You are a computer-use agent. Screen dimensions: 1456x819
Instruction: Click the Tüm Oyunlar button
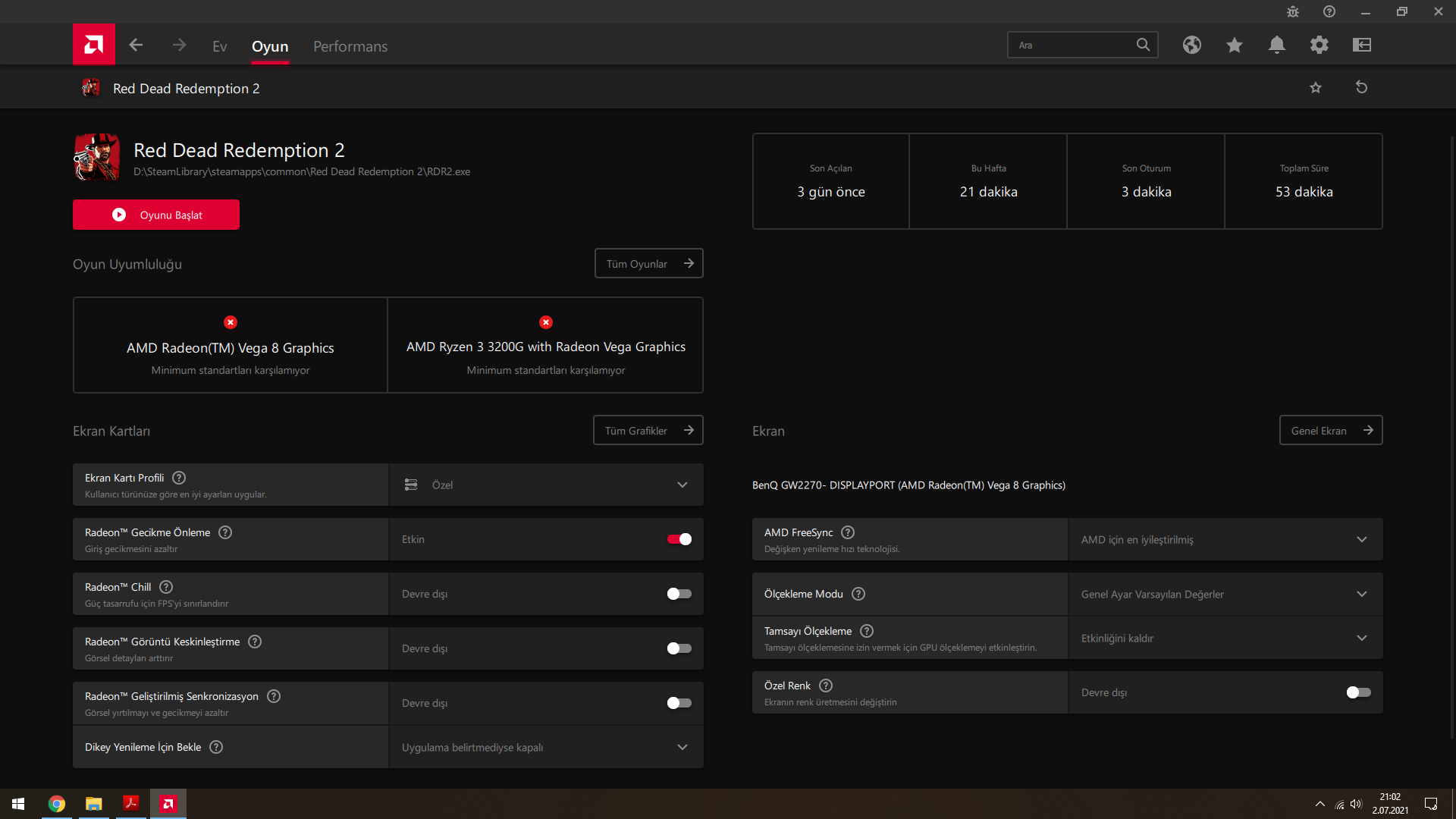(648, 264)
